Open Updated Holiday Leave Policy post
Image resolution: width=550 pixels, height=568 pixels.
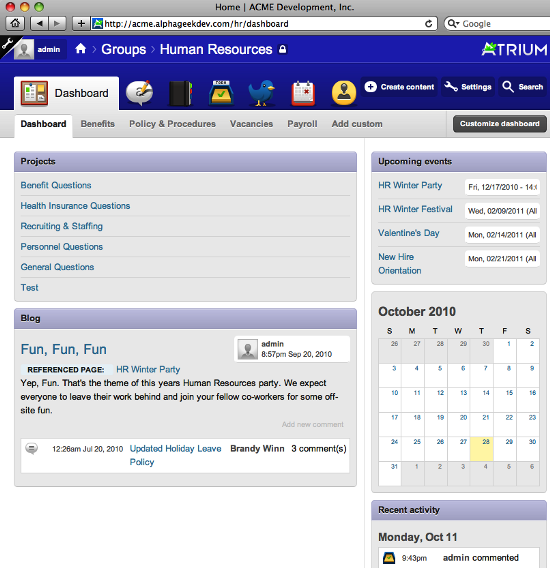[x=175, y=455]
